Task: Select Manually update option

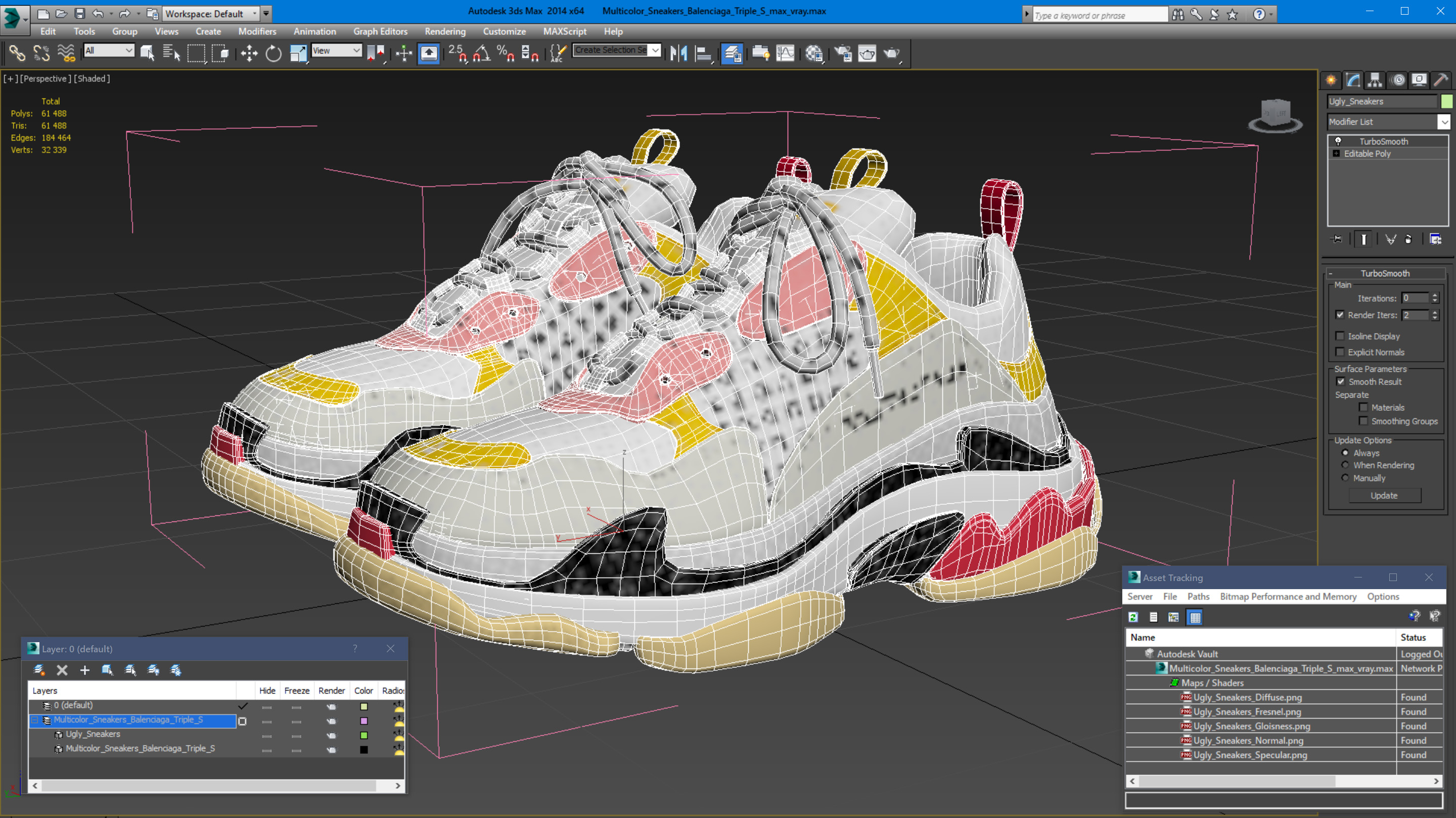Action: [x=1345, y=478]
